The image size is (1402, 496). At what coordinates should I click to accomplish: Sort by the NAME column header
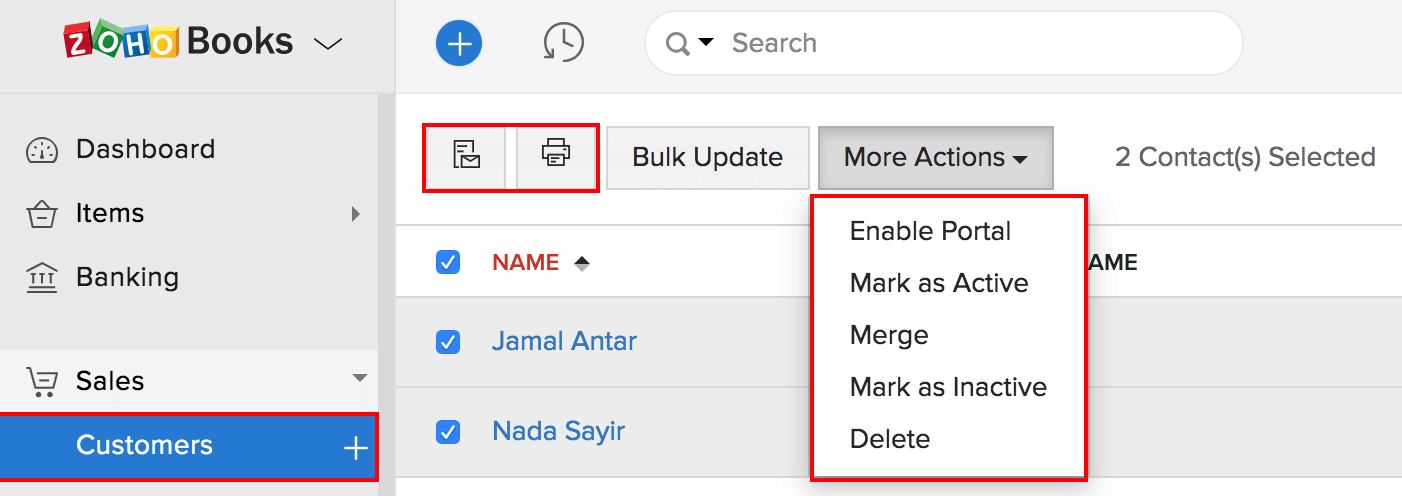(x=525, y=262)
